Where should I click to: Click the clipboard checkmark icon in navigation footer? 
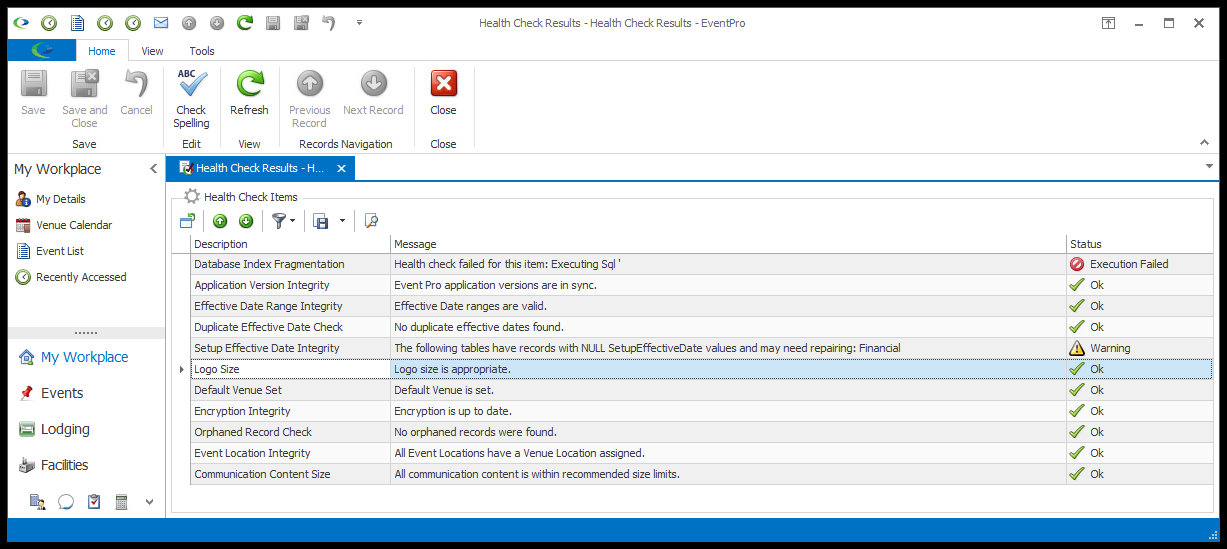[94, 502]
